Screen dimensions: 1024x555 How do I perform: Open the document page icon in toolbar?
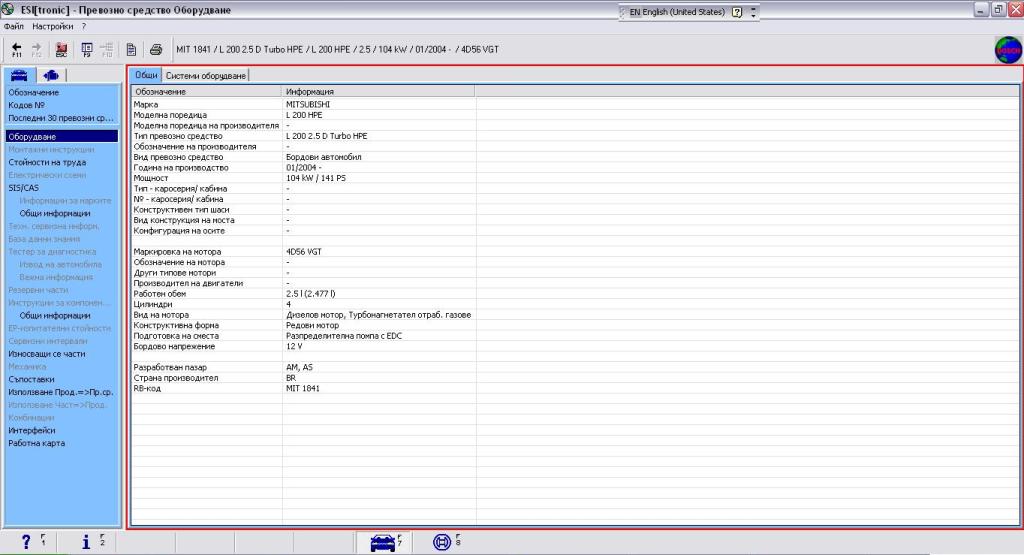coord(131,50)
